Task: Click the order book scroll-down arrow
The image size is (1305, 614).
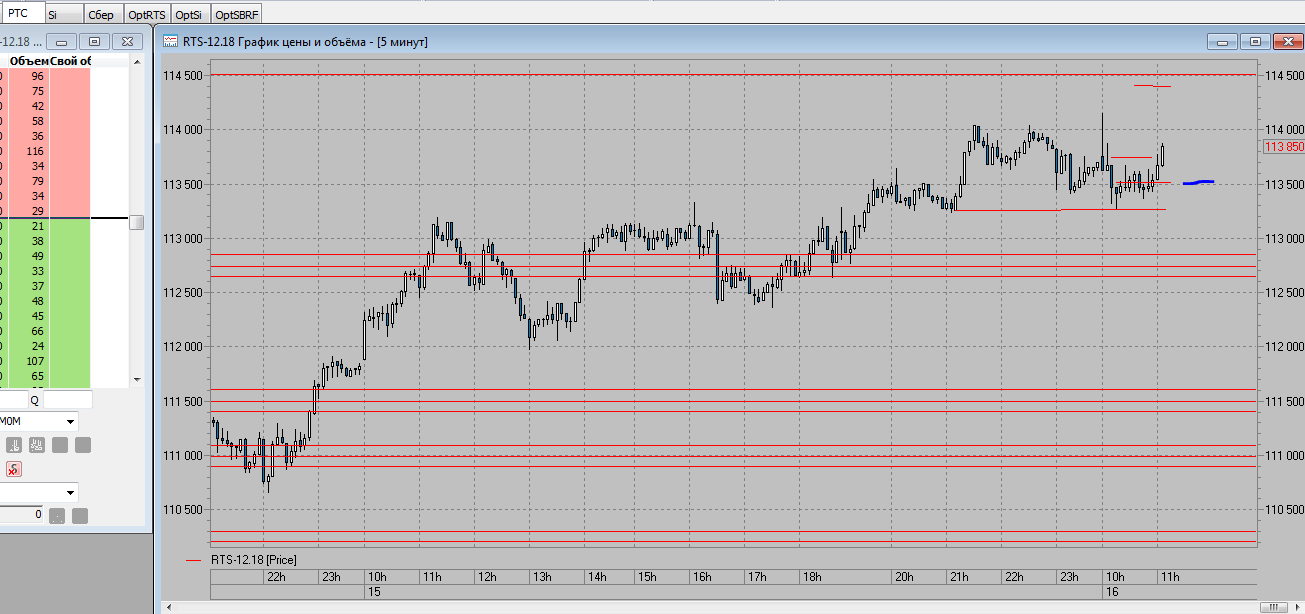Action: click(x=137, y=381)
